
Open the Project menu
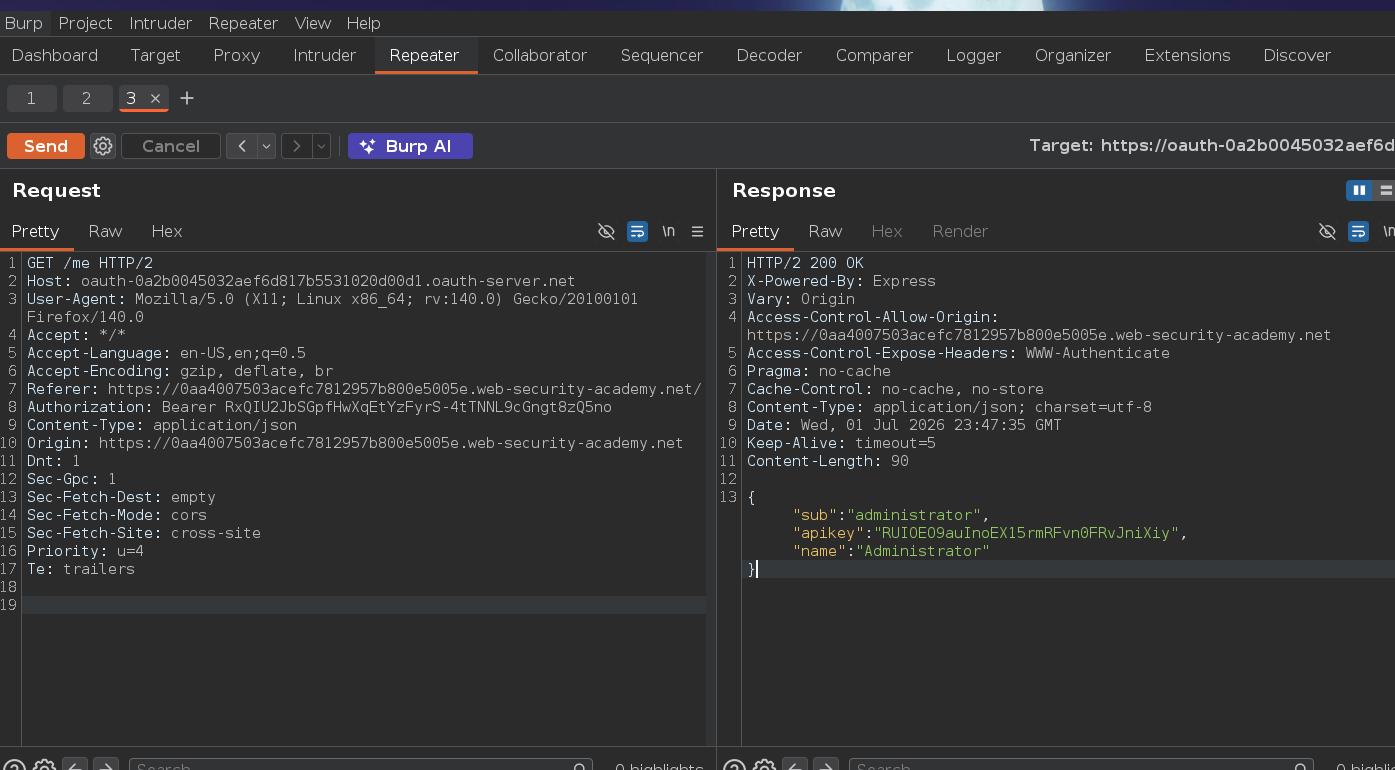click(x=86, y=23)
